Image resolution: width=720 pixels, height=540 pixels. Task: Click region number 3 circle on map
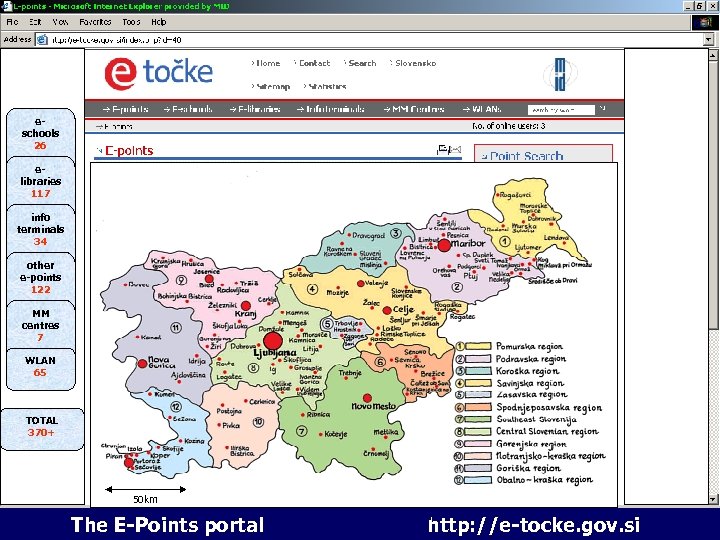pos(395,233)
